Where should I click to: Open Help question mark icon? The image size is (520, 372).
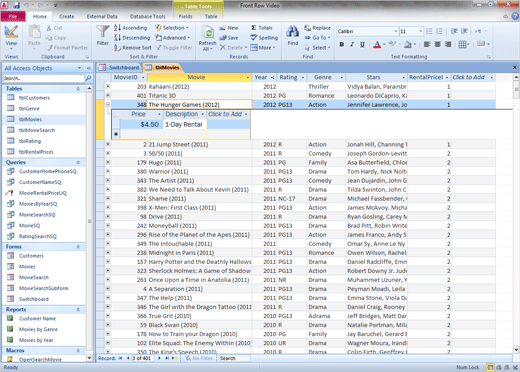(x=515, y=16)
